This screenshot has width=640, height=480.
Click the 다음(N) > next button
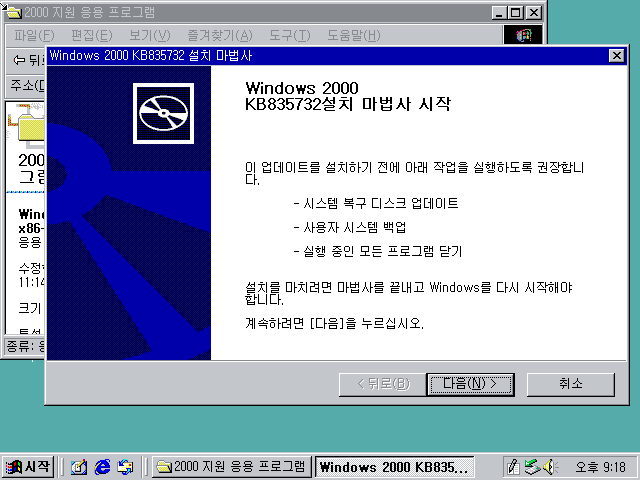pos(470,384)
